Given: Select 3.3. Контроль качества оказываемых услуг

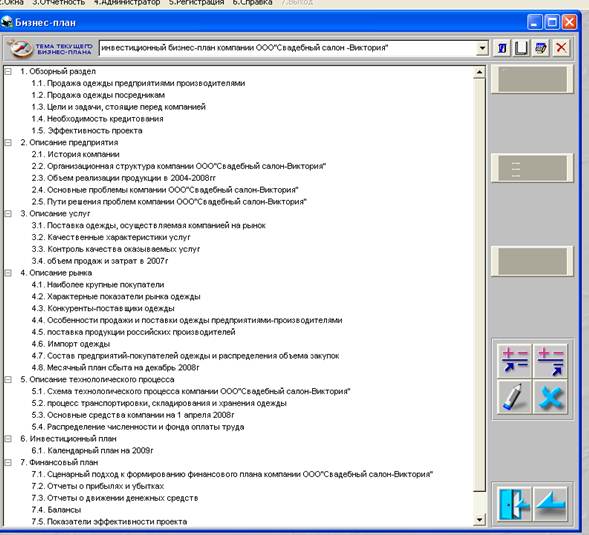Looking at the screenshot, I should pyautogui.click(x=116, y=249).
